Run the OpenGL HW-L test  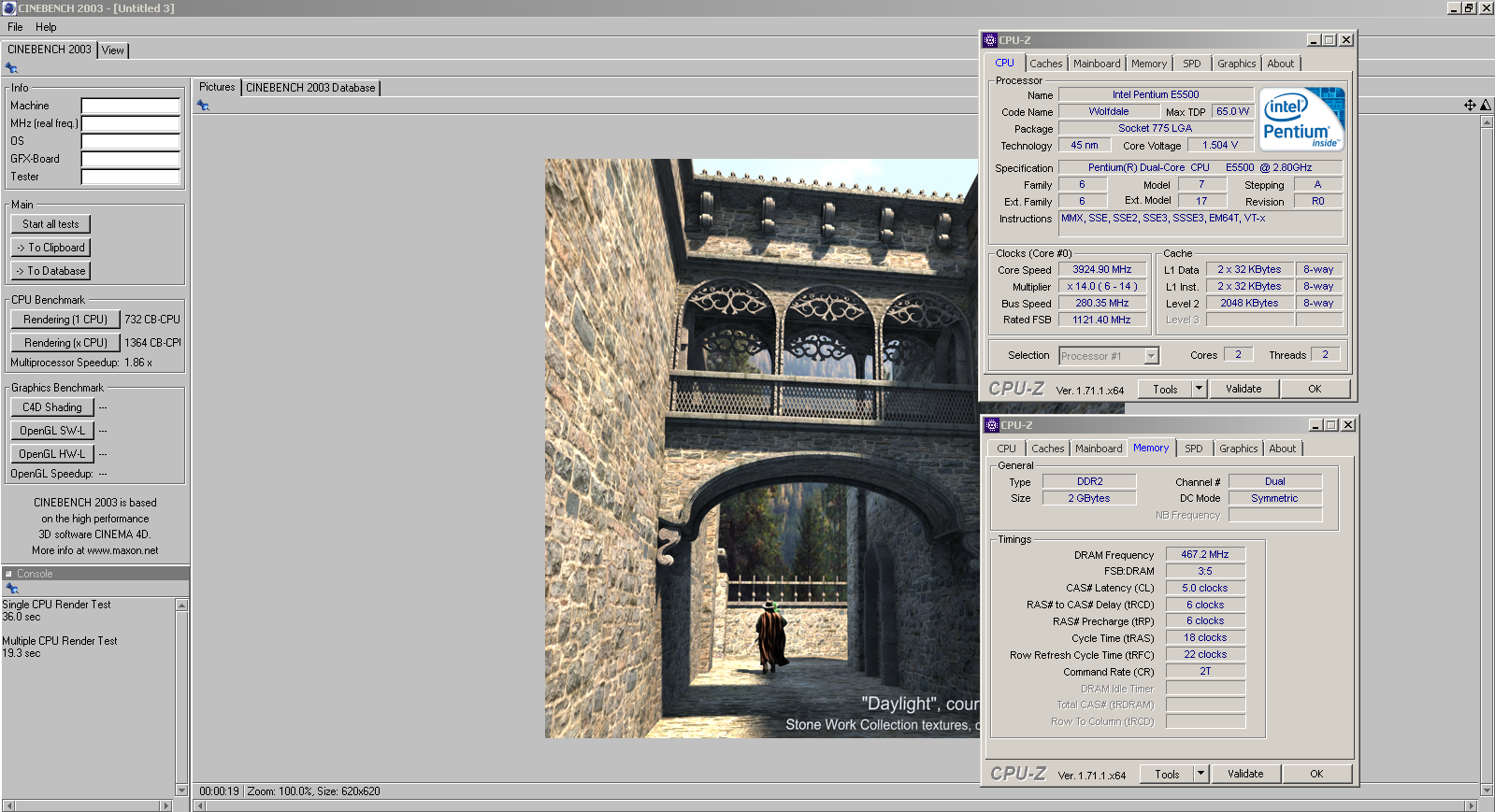(x=52, y=454)
